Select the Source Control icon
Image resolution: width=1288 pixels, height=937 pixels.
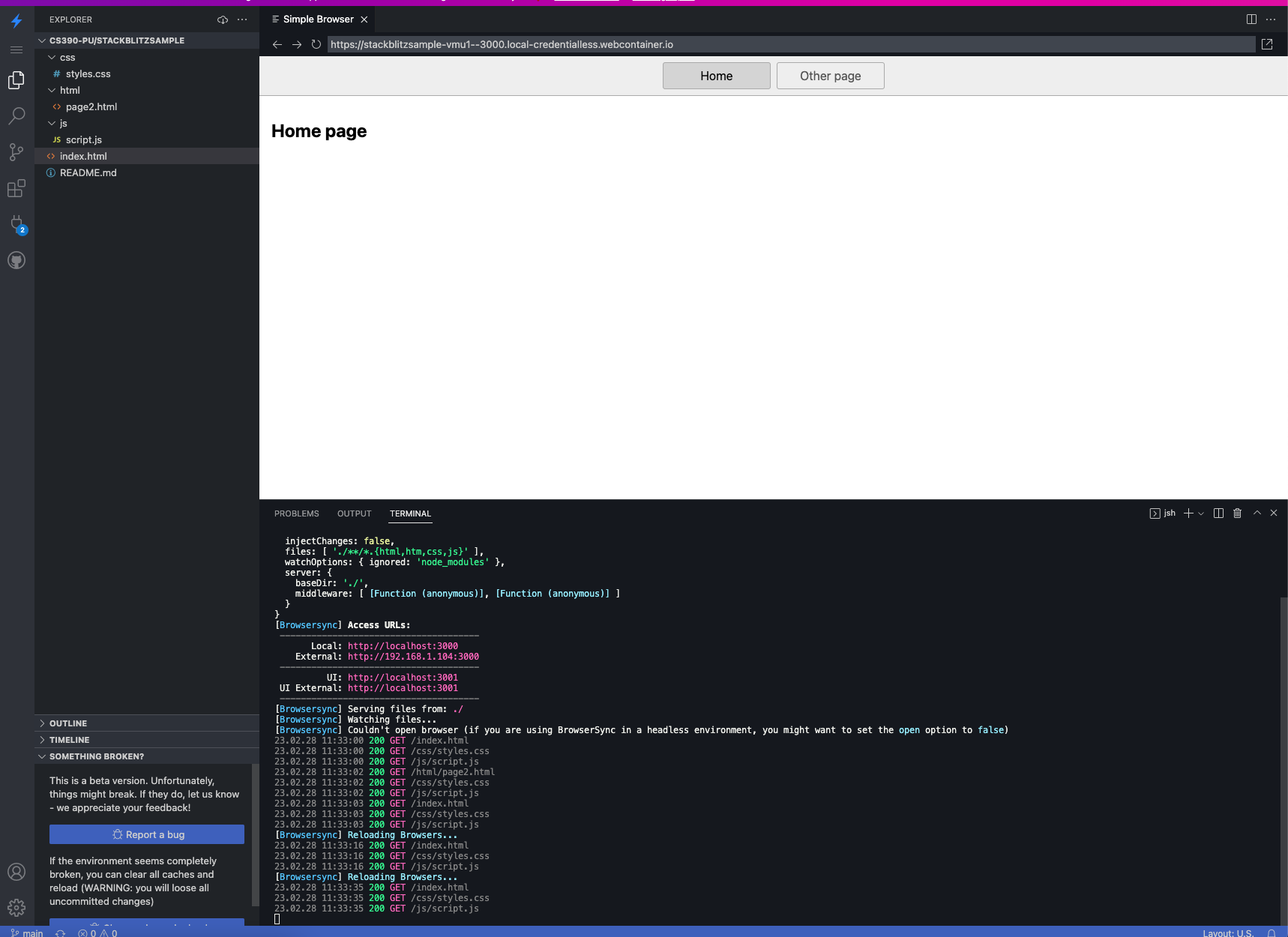click(16, 152)
